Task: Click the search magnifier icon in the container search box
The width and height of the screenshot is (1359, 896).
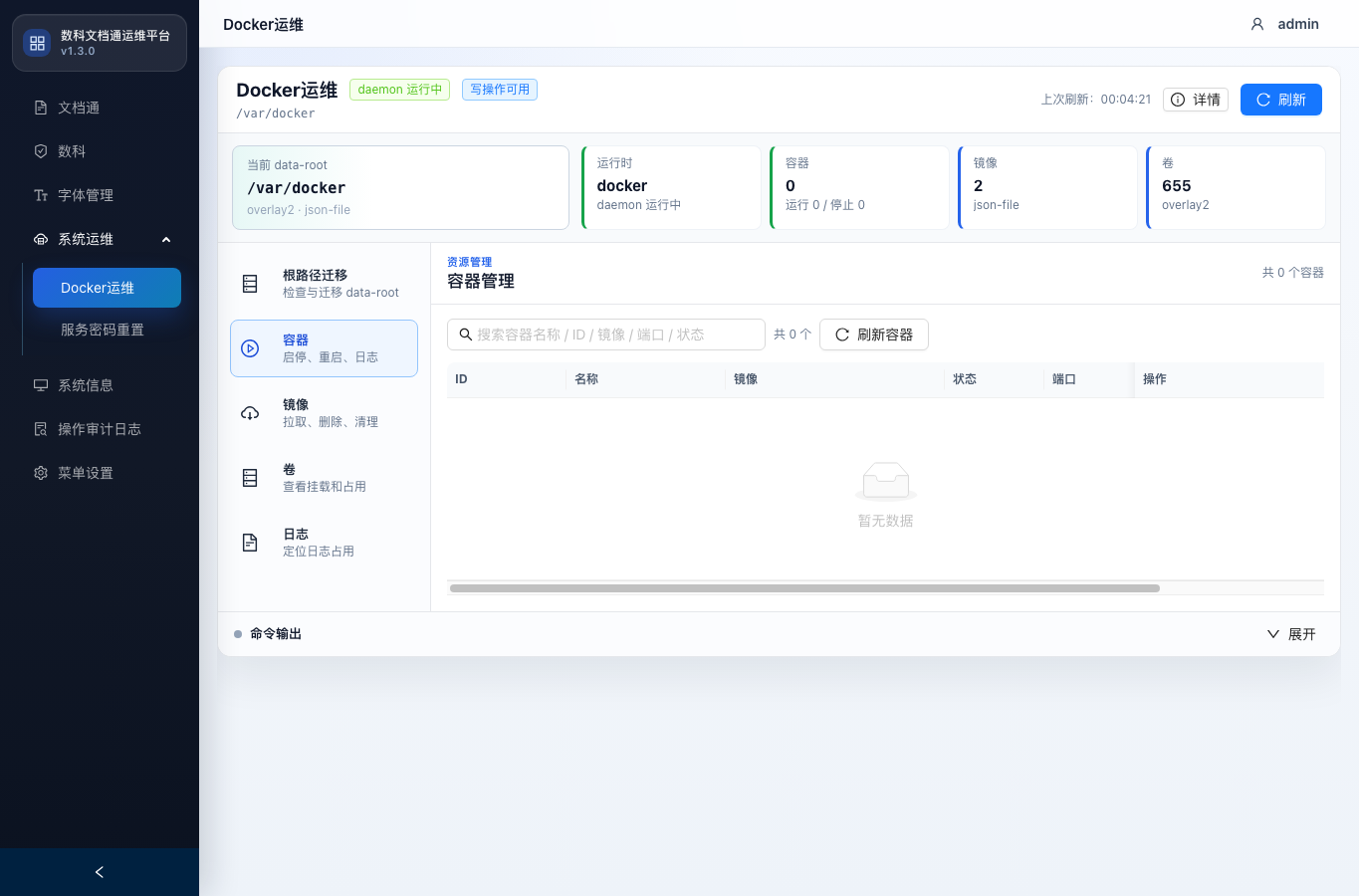Action: tap(465, 335)
